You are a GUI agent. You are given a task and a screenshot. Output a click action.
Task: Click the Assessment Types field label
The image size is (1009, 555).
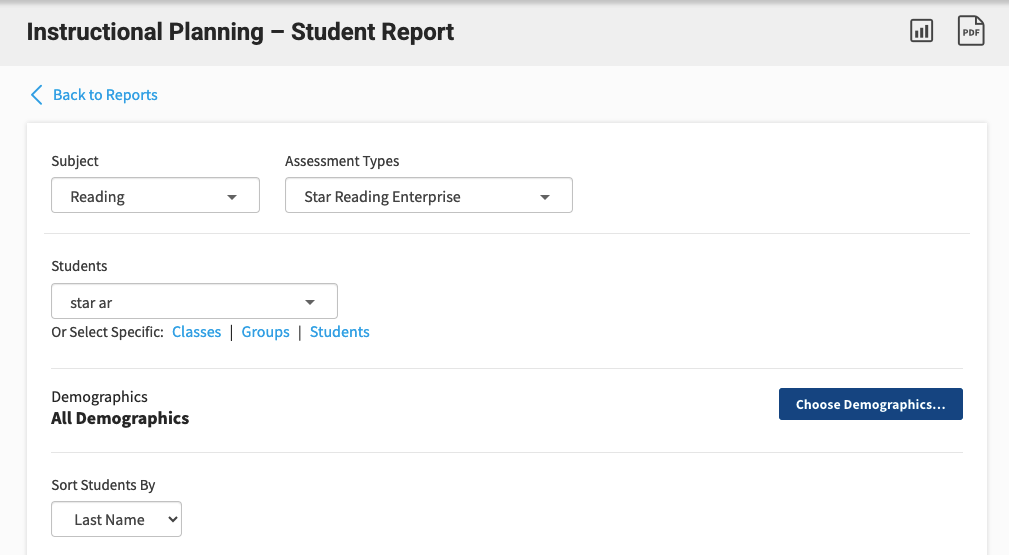342,161
